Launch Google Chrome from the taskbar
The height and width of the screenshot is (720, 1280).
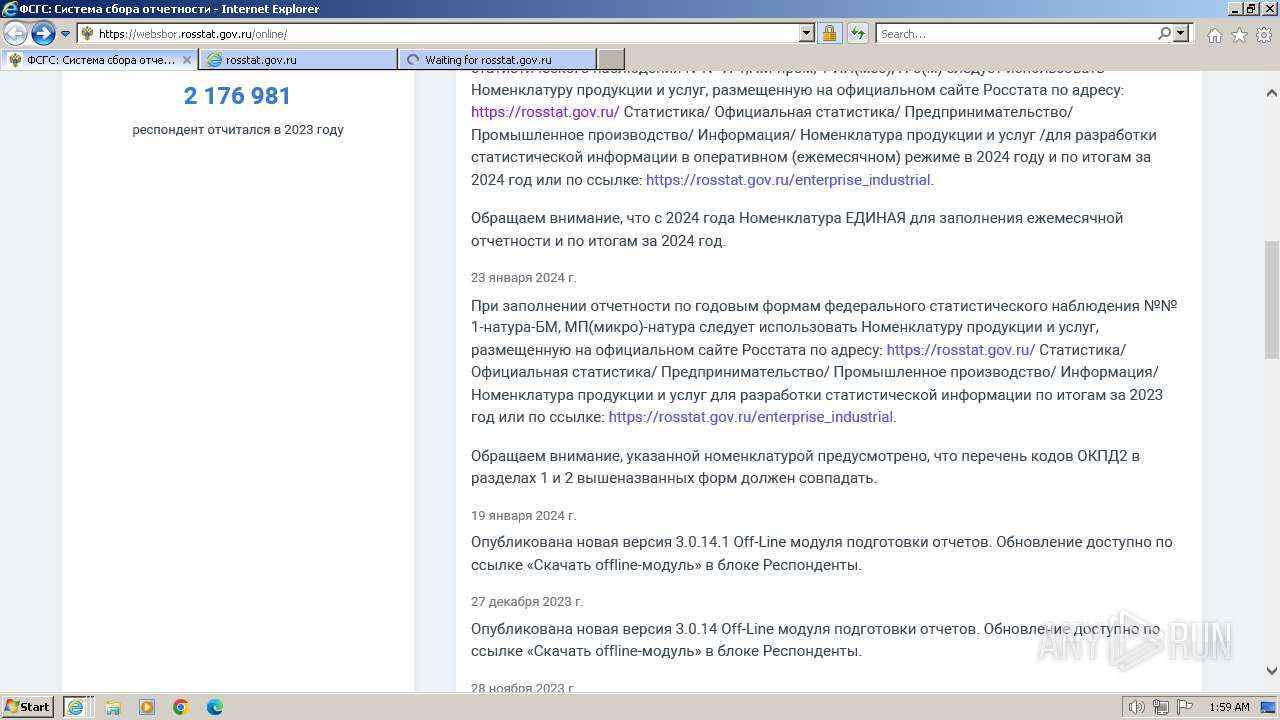(x=181, y=707)
